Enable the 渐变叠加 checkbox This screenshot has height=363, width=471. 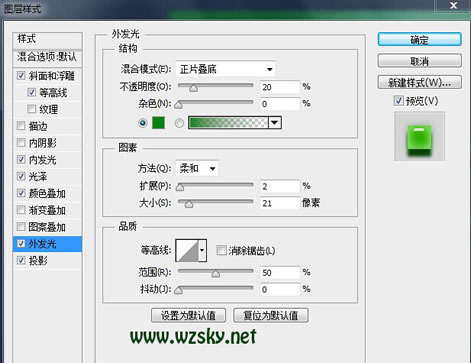21,210
